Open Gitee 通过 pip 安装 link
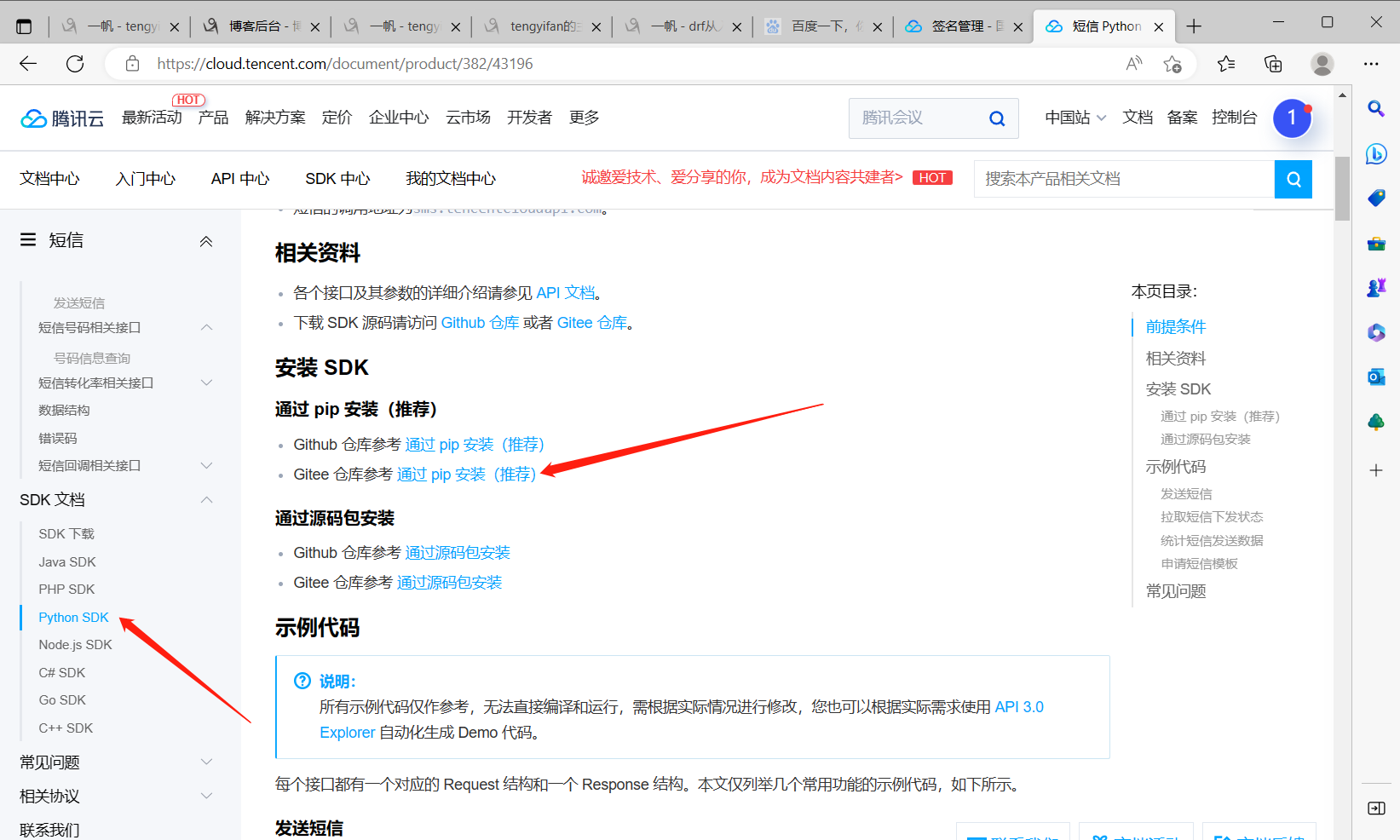 click(467, 475)
